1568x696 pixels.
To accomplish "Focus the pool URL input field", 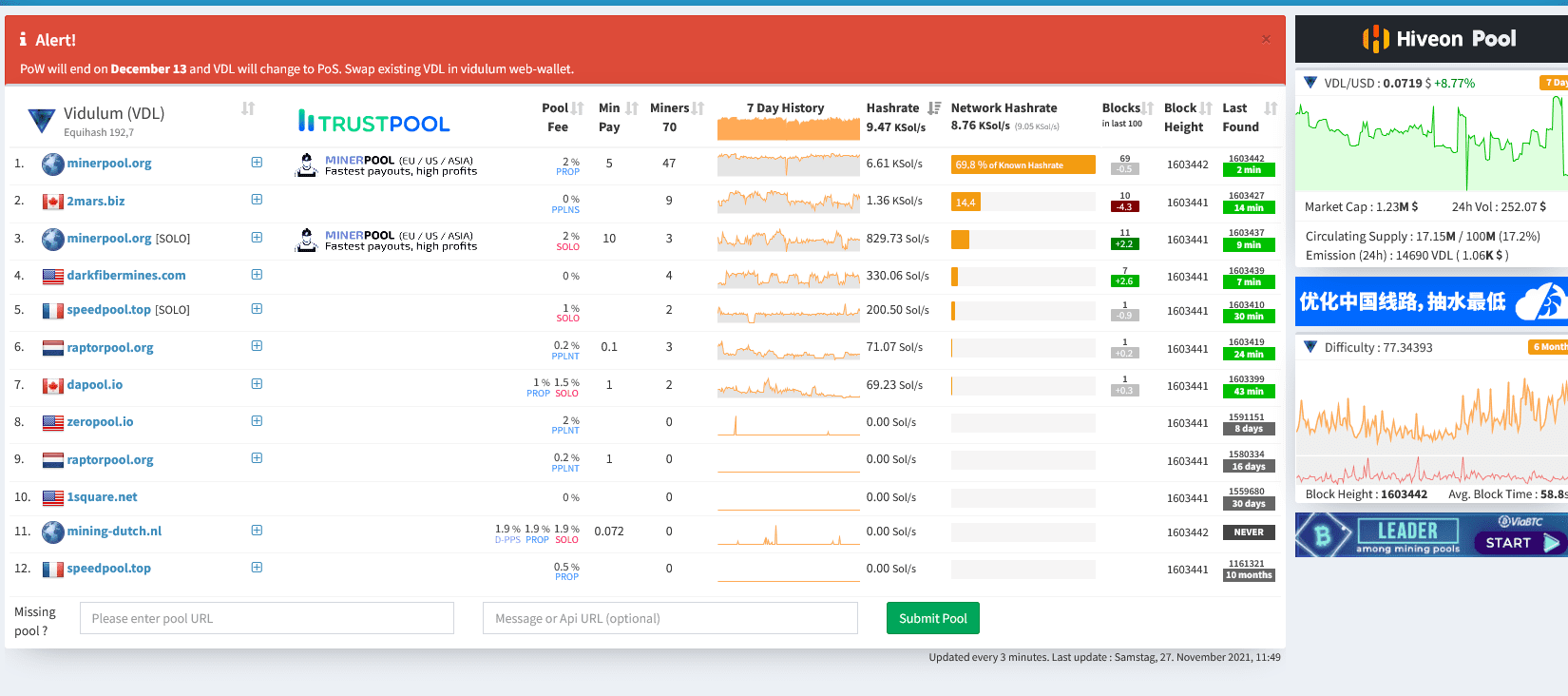I will (x=267, y=618).
